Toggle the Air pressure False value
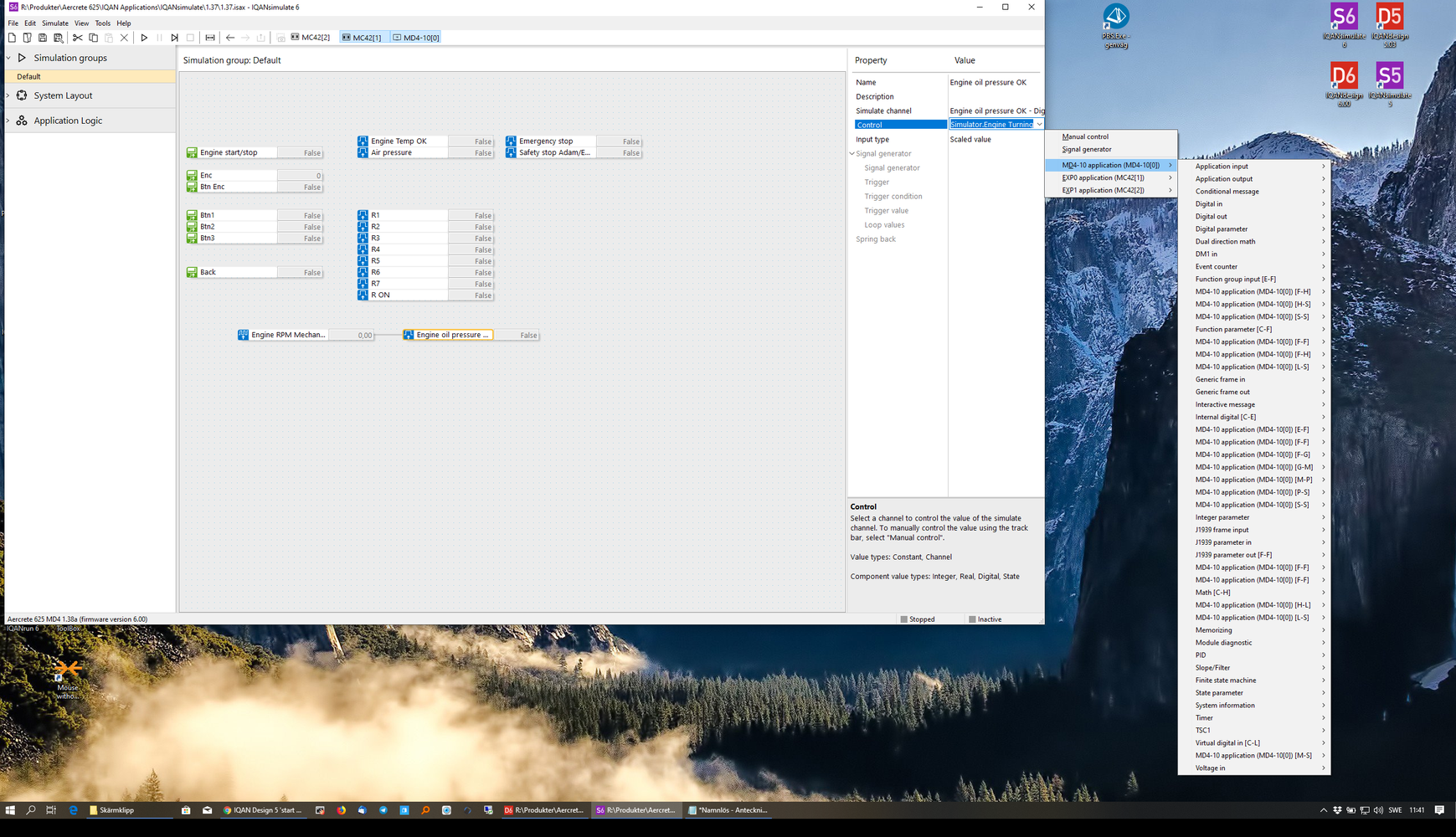 click(x=471, y=153)
